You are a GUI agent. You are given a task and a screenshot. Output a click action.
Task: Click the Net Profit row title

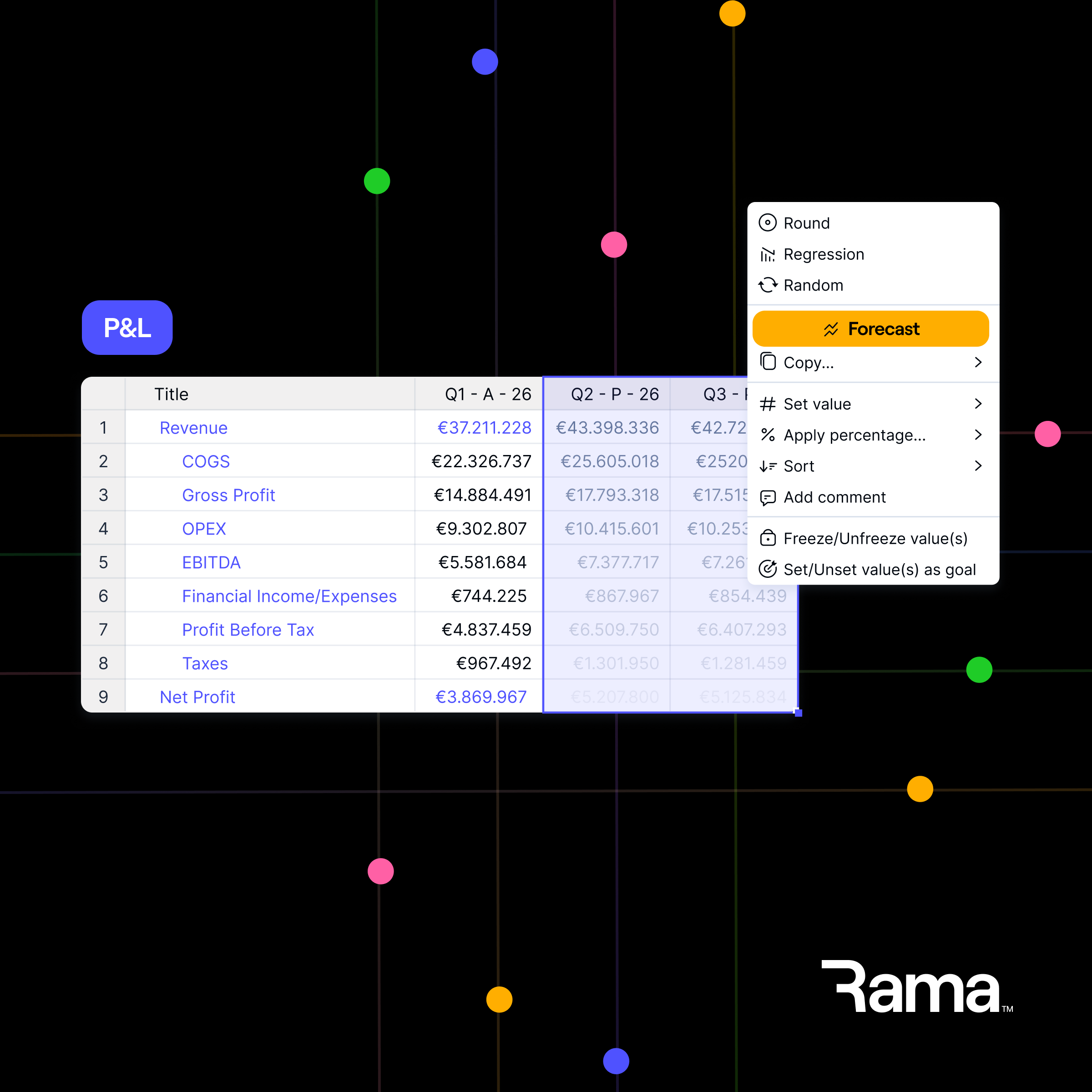[x=197, y=697]
